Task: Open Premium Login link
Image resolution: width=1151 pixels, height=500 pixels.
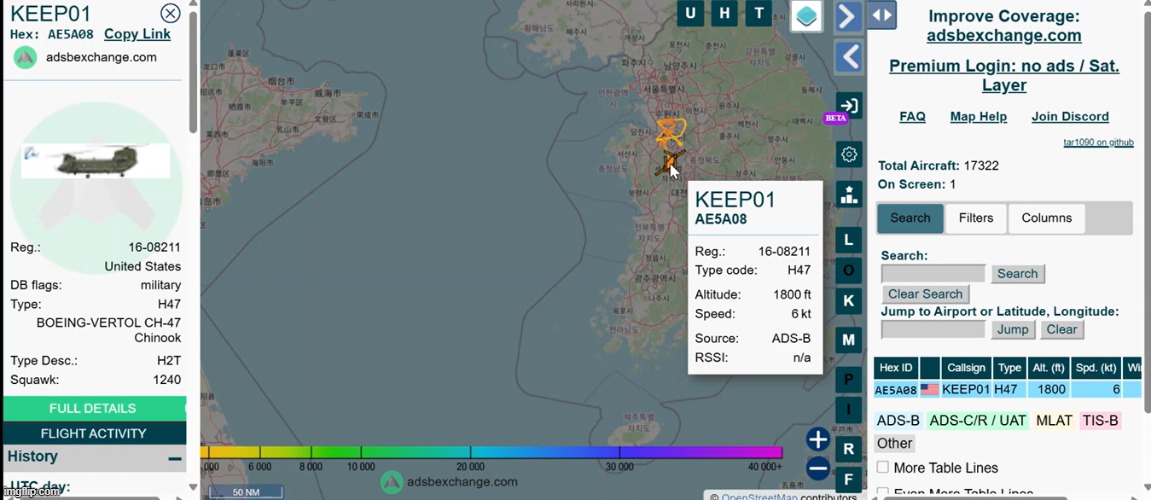Action: pos(1004,76)
